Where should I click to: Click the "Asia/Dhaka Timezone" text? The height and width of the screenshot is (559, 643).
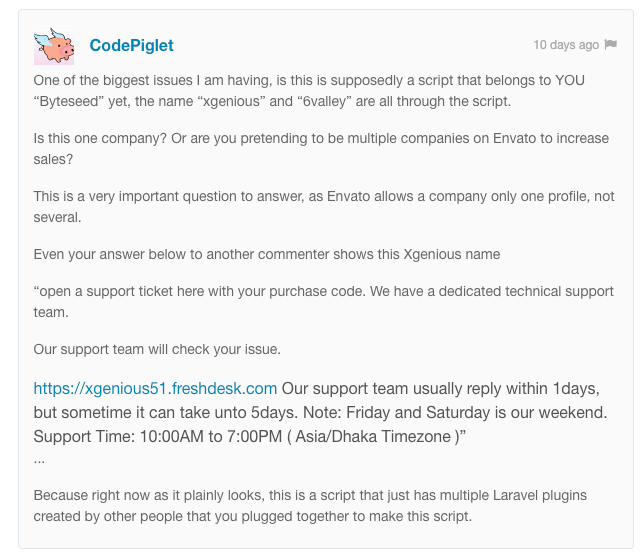373,436
